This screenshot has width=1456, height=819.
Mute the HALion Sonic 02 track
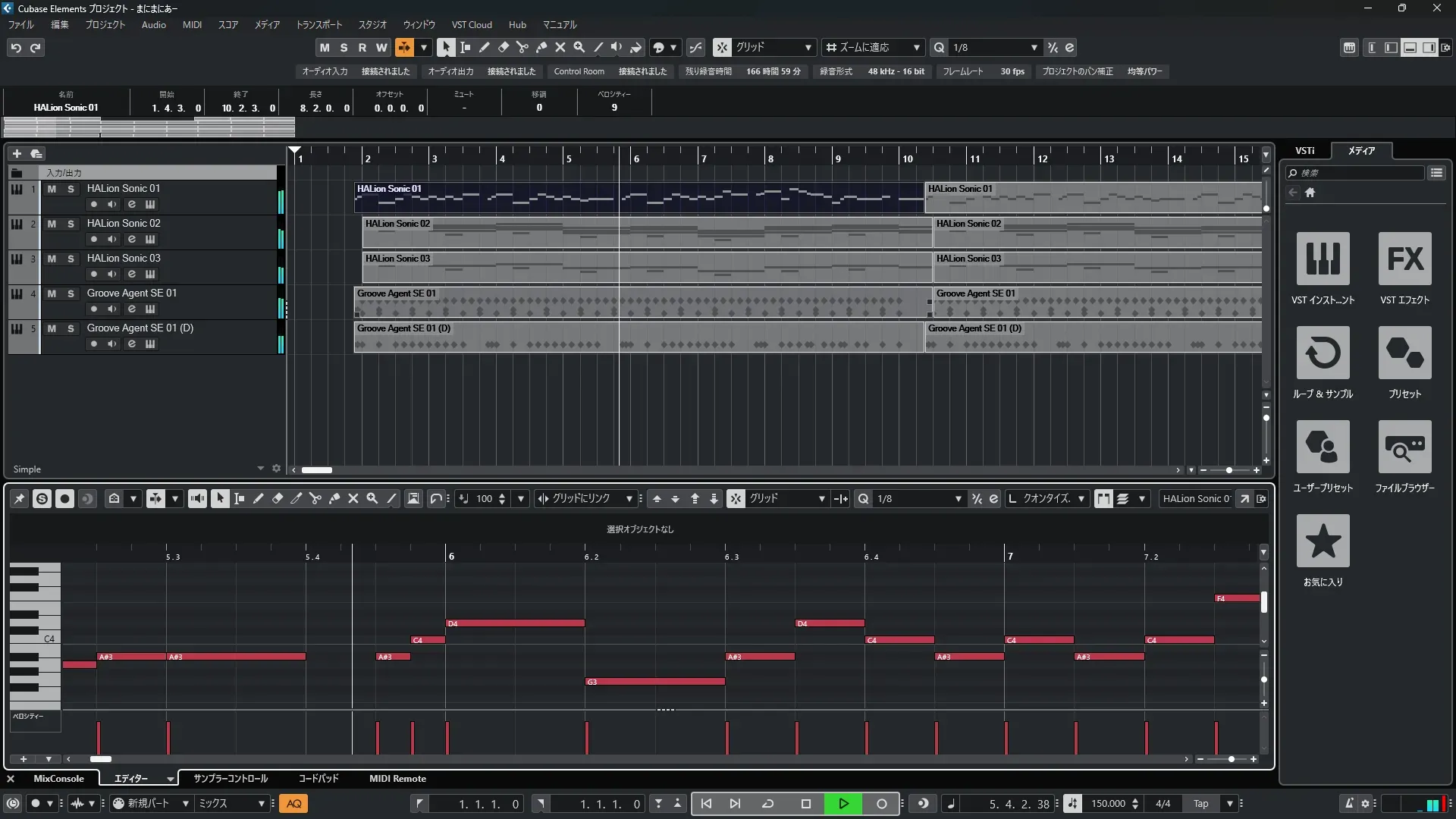tap(52, 224)
